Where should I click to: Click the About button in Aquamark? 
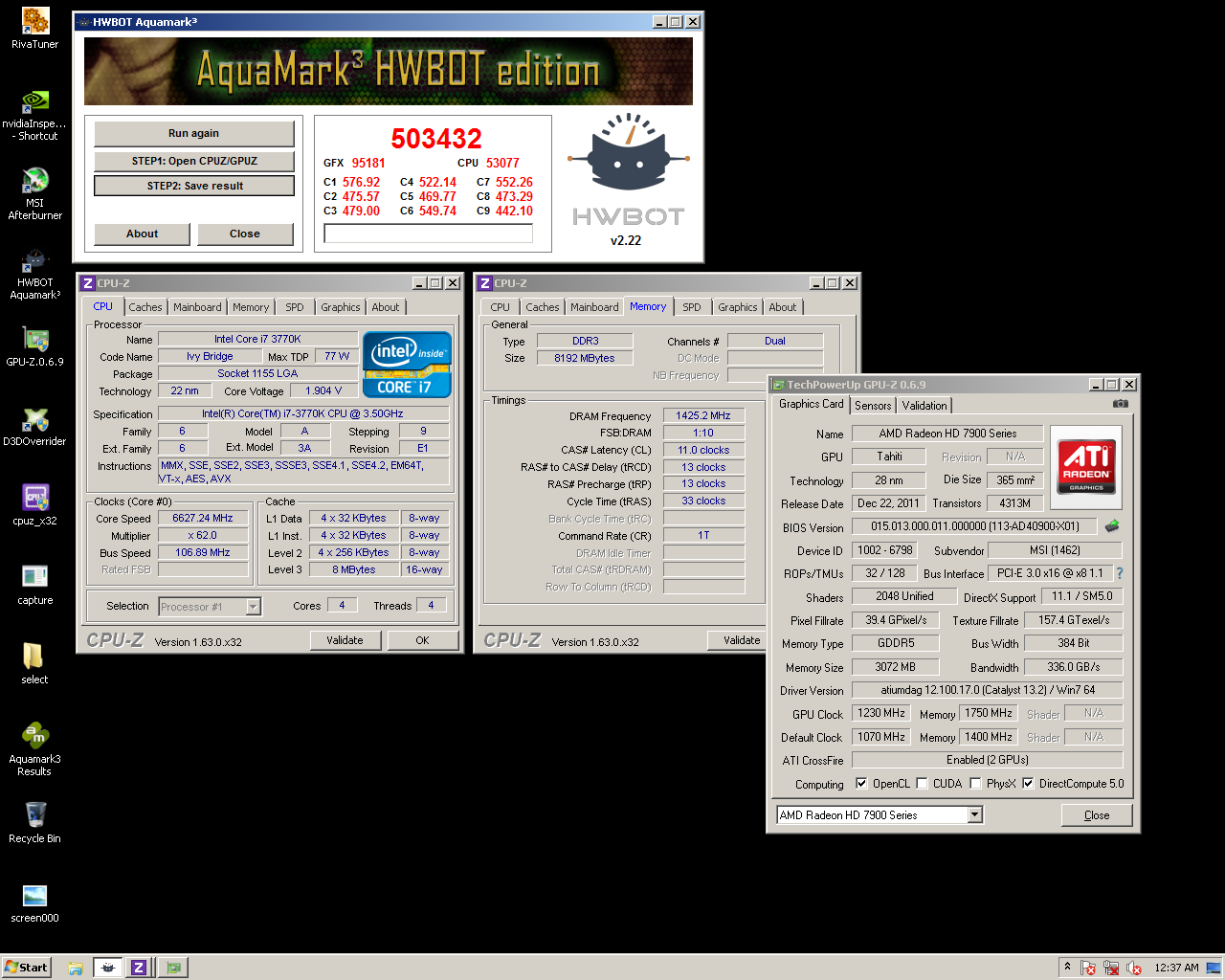[x=142, y=234]
